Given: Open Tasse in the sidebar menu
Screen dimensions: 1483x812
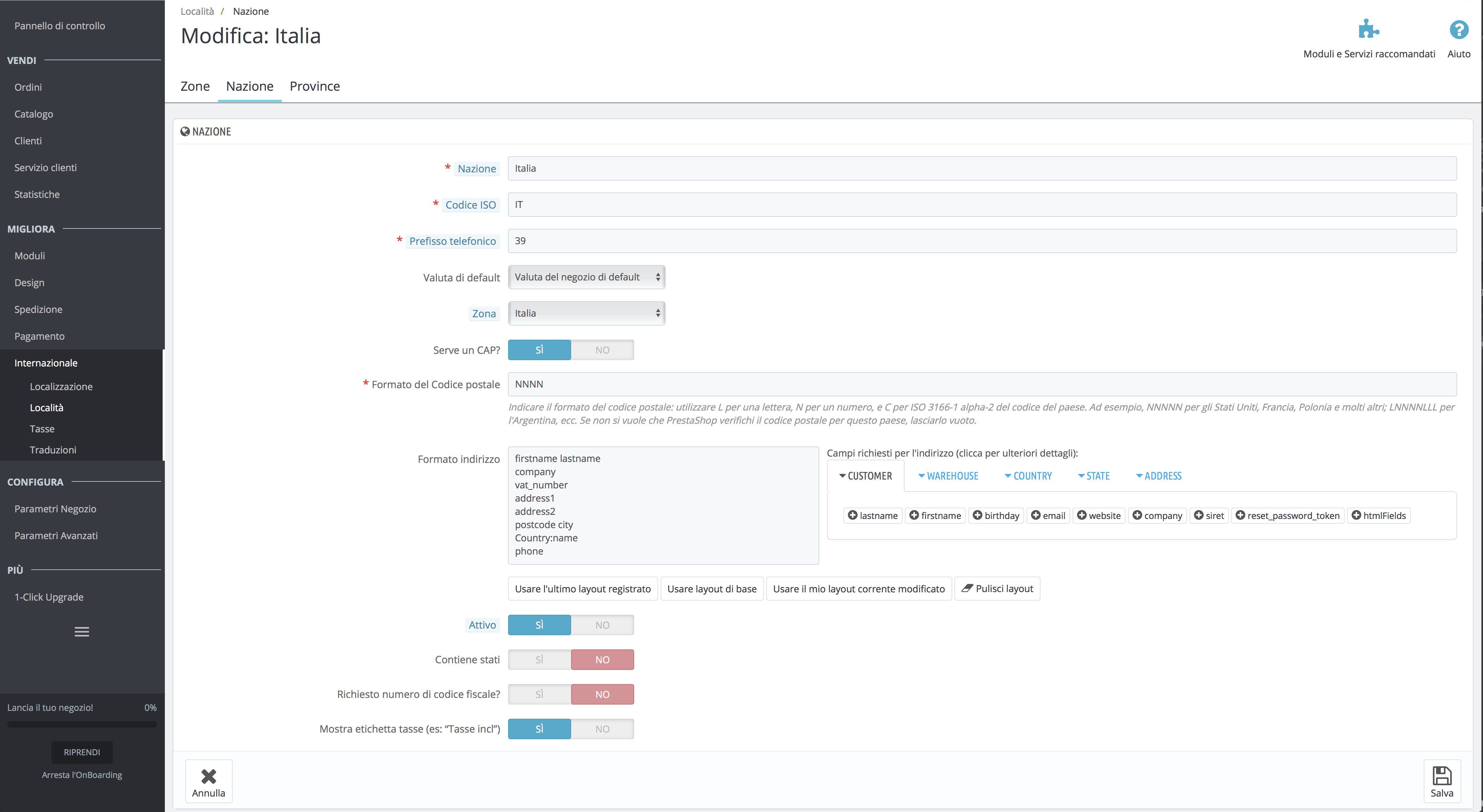Looking at the screenshot, I should (42, 429).
